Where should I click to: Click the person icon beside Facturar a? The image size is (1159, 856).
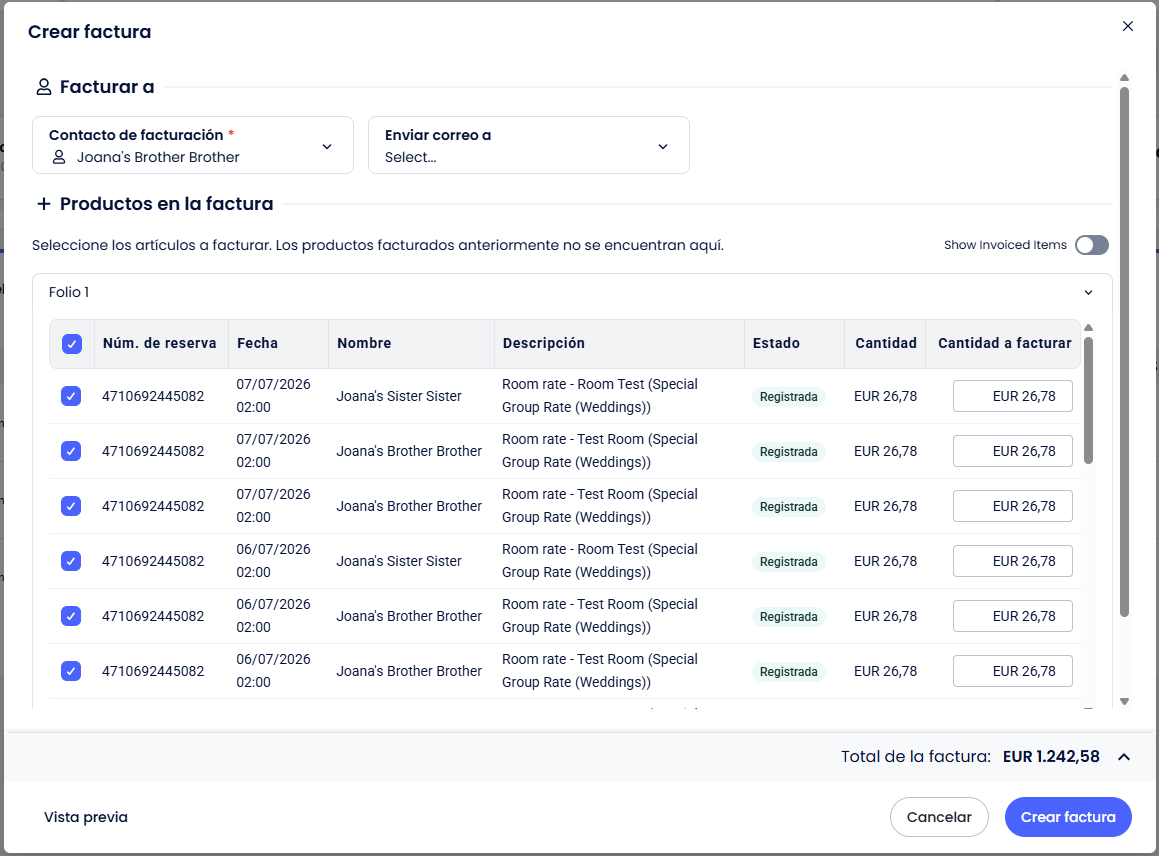[x=44, y=87]
